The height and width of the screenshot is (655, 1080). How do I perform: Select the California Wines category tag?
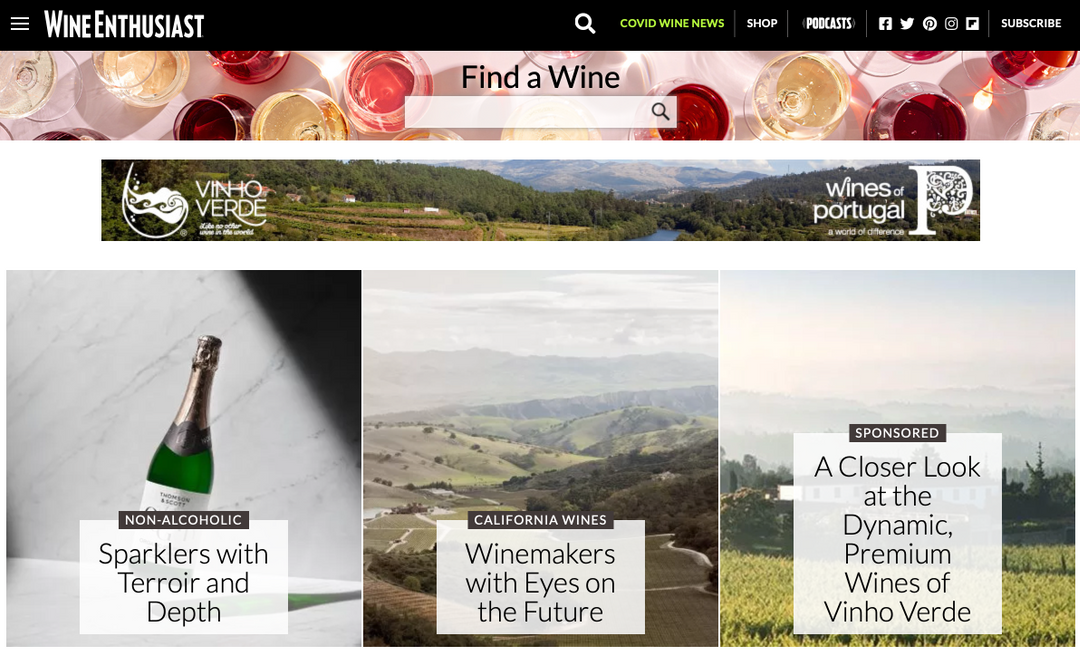point(541,520)
